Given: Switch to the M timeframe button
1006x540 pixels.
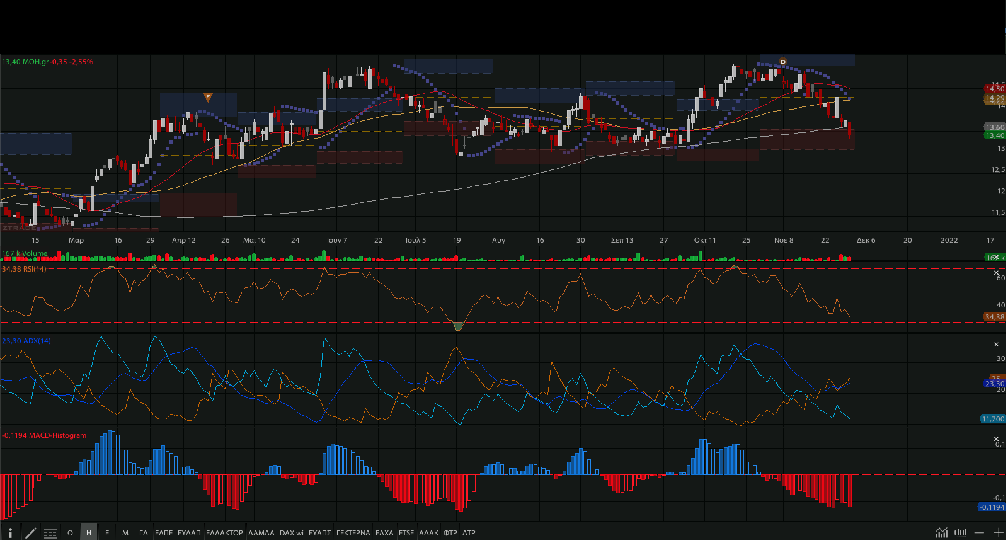Looking at the screenshot, I should click(x=125, y=533).
